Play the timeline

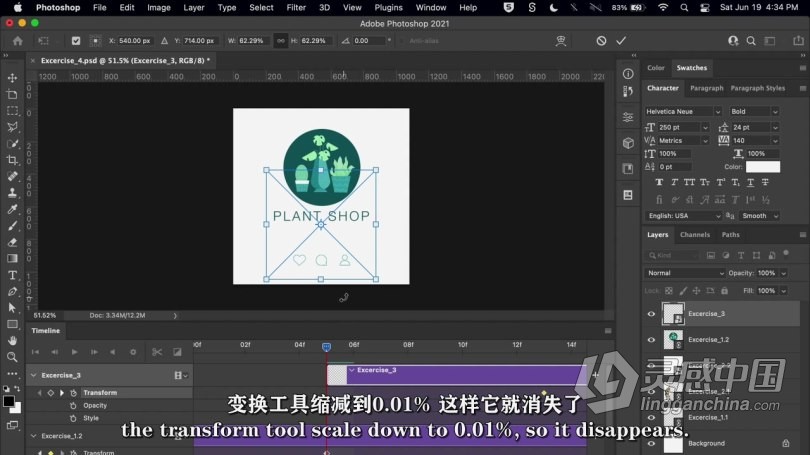(x=74, y=352)
